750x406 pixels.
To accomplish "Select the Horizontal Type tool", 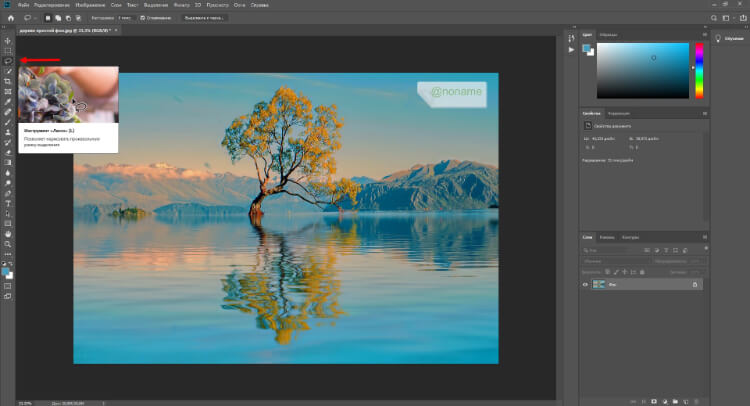I will pos(8,204).
